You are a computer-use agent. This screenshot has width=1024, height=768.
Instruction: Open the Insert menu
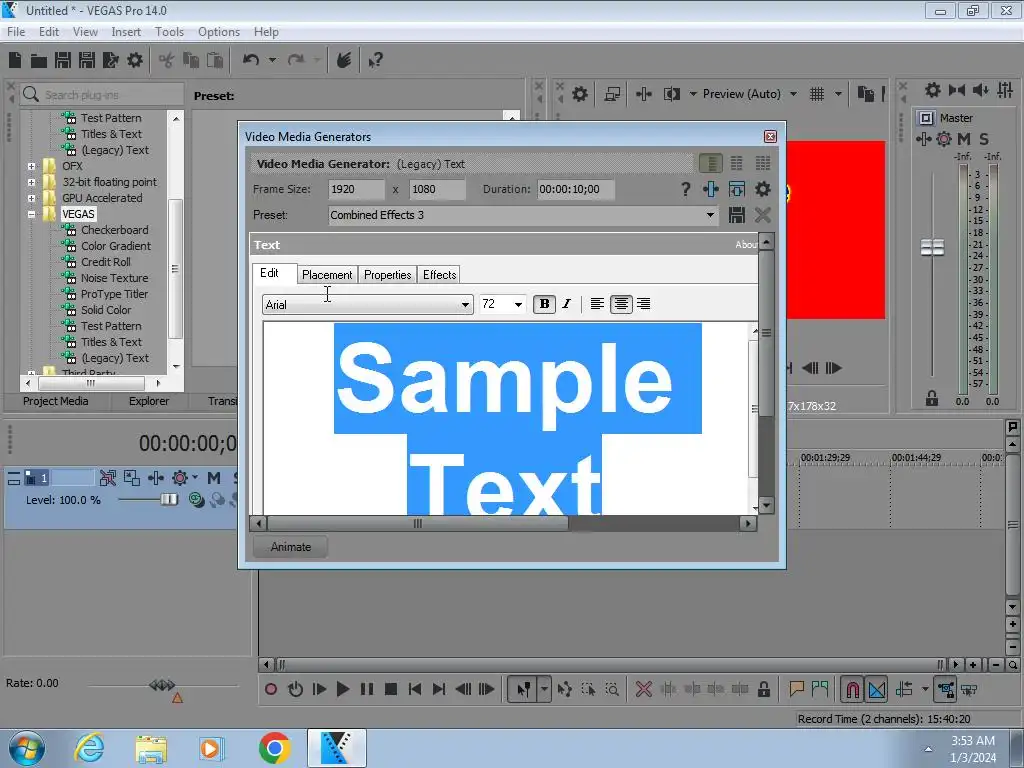click(x=126, y=32)
